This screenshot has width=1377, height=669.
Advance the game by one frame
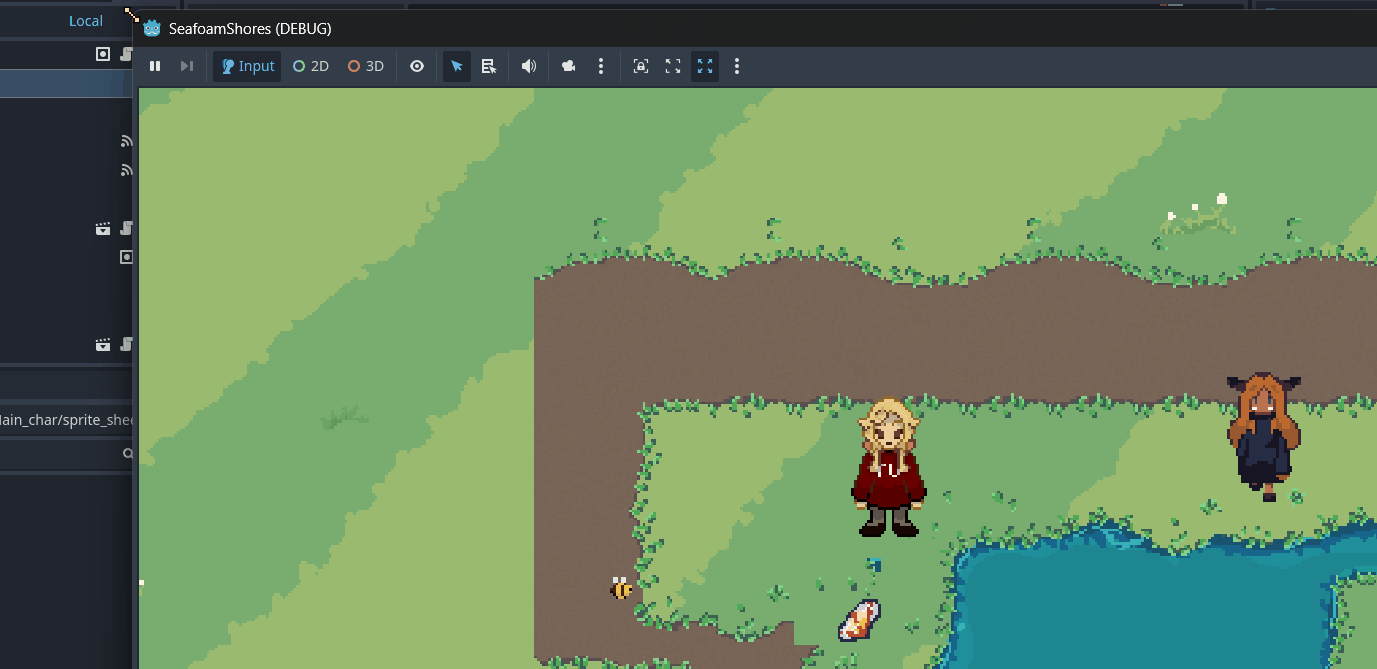coord(186,66)
